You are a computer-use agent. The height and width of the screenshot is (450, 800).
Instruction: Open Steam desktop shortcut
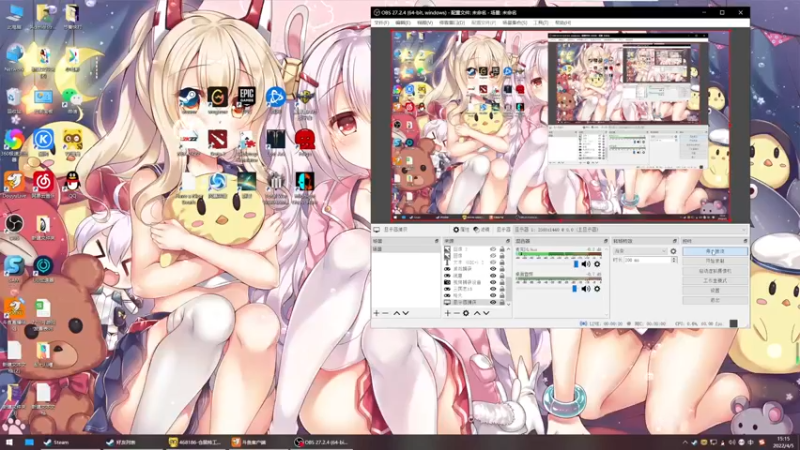(189, 101)
